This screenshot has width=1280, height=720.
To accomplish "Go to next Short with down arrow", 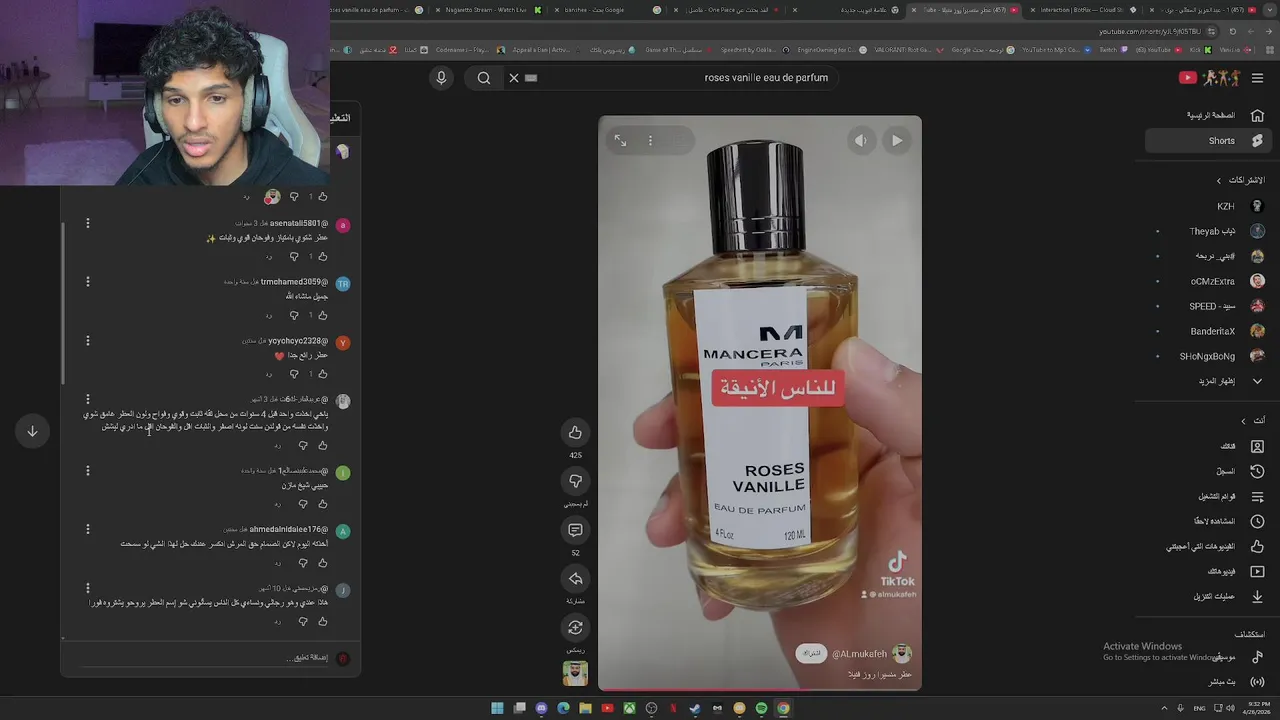I will pyautogui.click(x=32, y=431).
